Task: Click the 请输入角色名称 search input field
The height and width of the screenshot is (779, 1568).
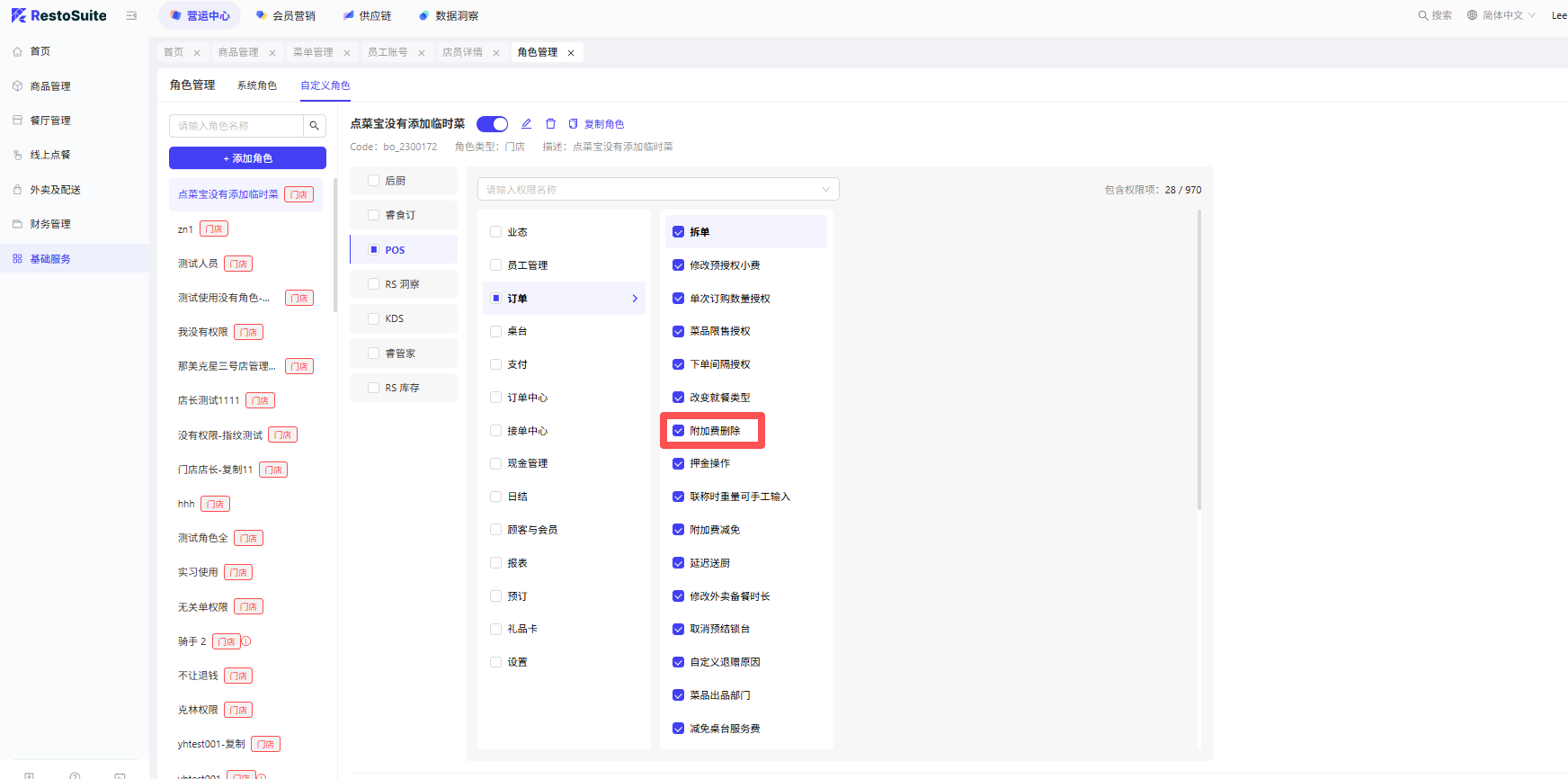Action: pyautogui.click(x=236, y=126)
